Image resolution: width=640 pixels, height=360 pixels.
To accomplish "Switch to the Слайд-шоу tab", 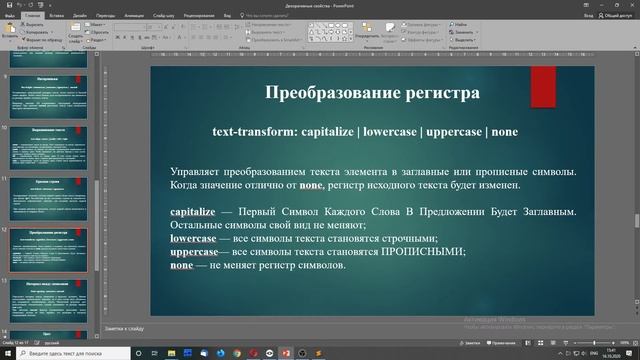I will coord(163,16).
